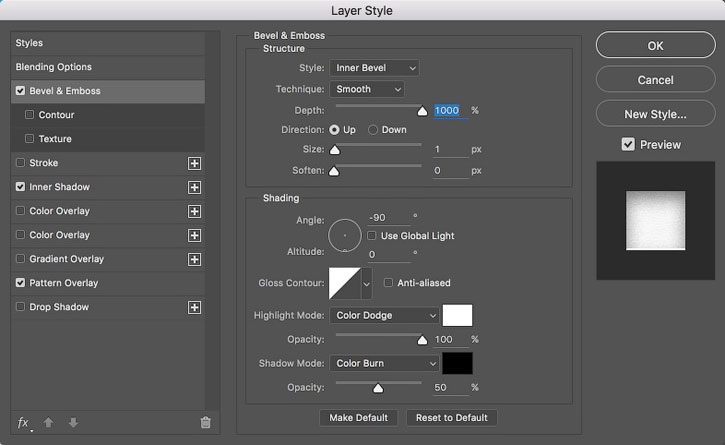Click the plus icon next to Stroke
The width and height of the screenshot is (725, 445).
click(x=194, y=163)
